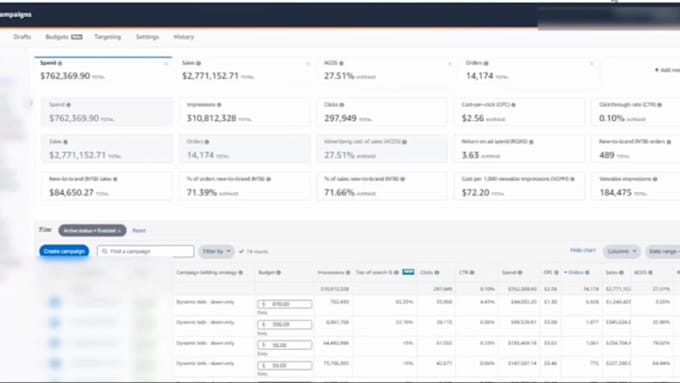Click the Hide chart link
This screenshot has height=383, width=680.
pyautogui.click(x=583, y=251)
